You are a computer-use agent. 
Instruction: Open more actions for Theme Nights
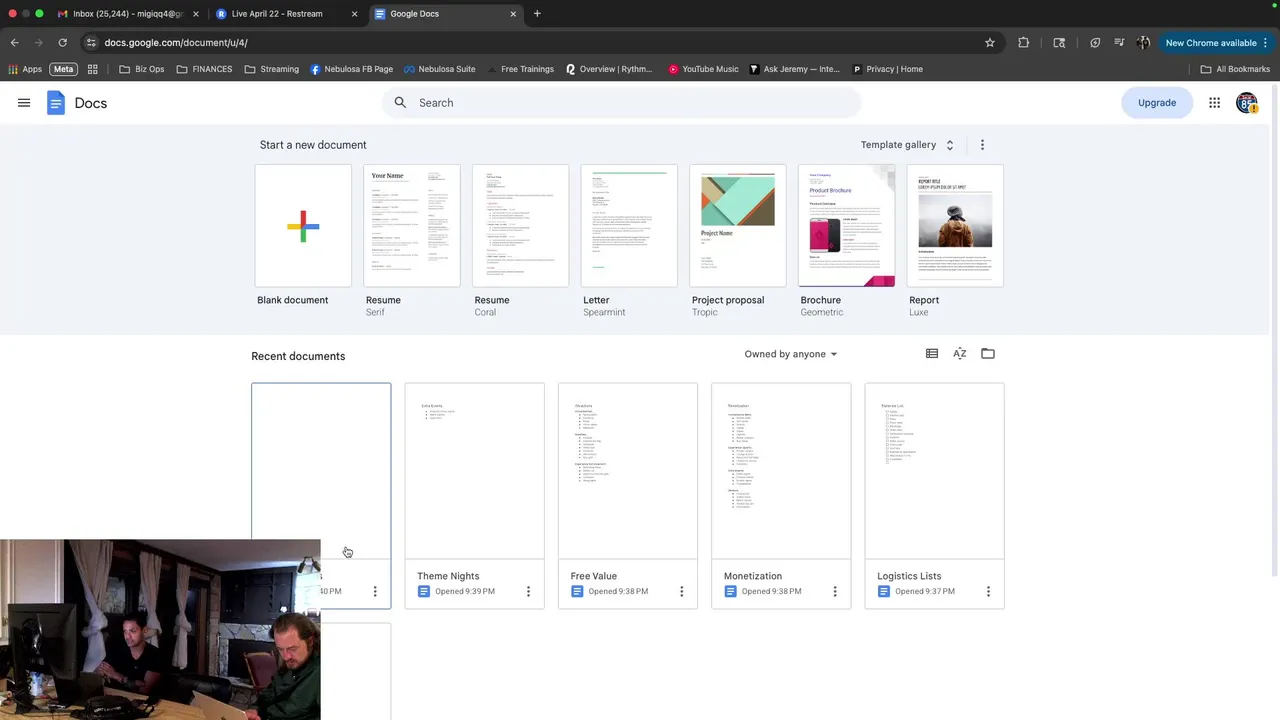(528, 591)
